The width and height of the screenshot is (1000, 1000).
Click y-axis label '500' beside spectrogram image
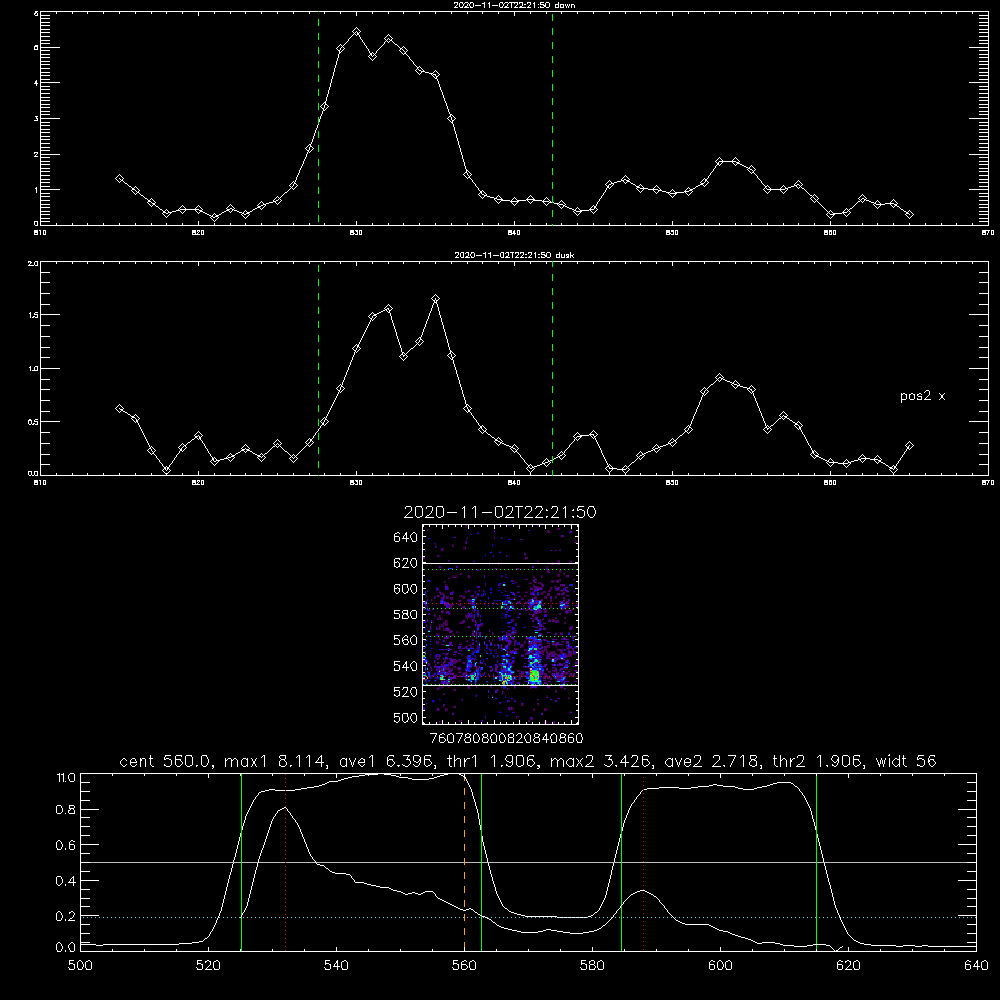(x=406, y=717)
